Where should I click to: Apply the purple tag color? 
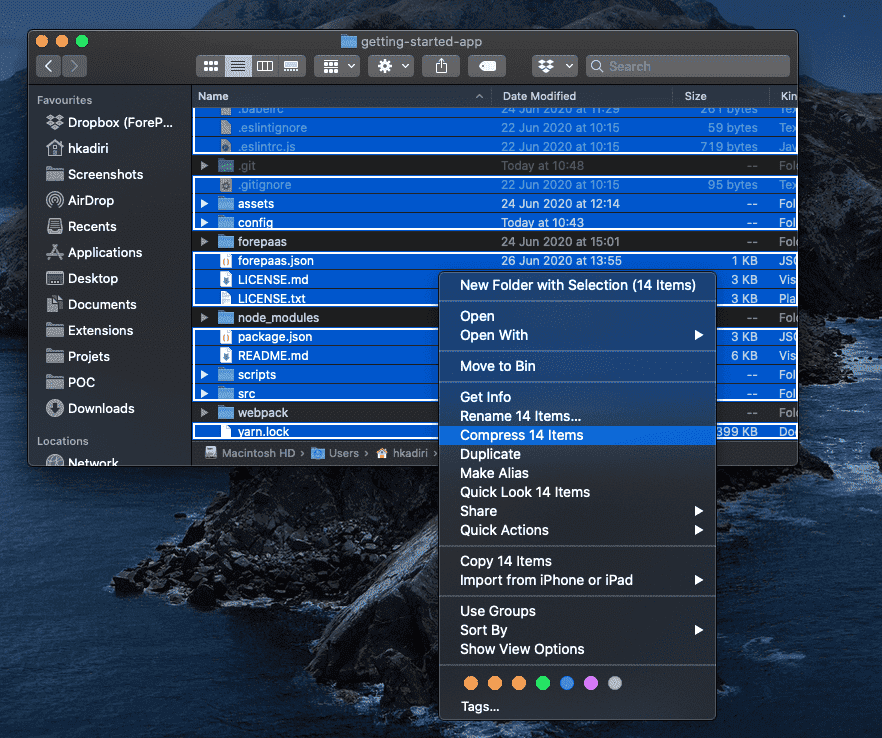click(x=591, y=683)
